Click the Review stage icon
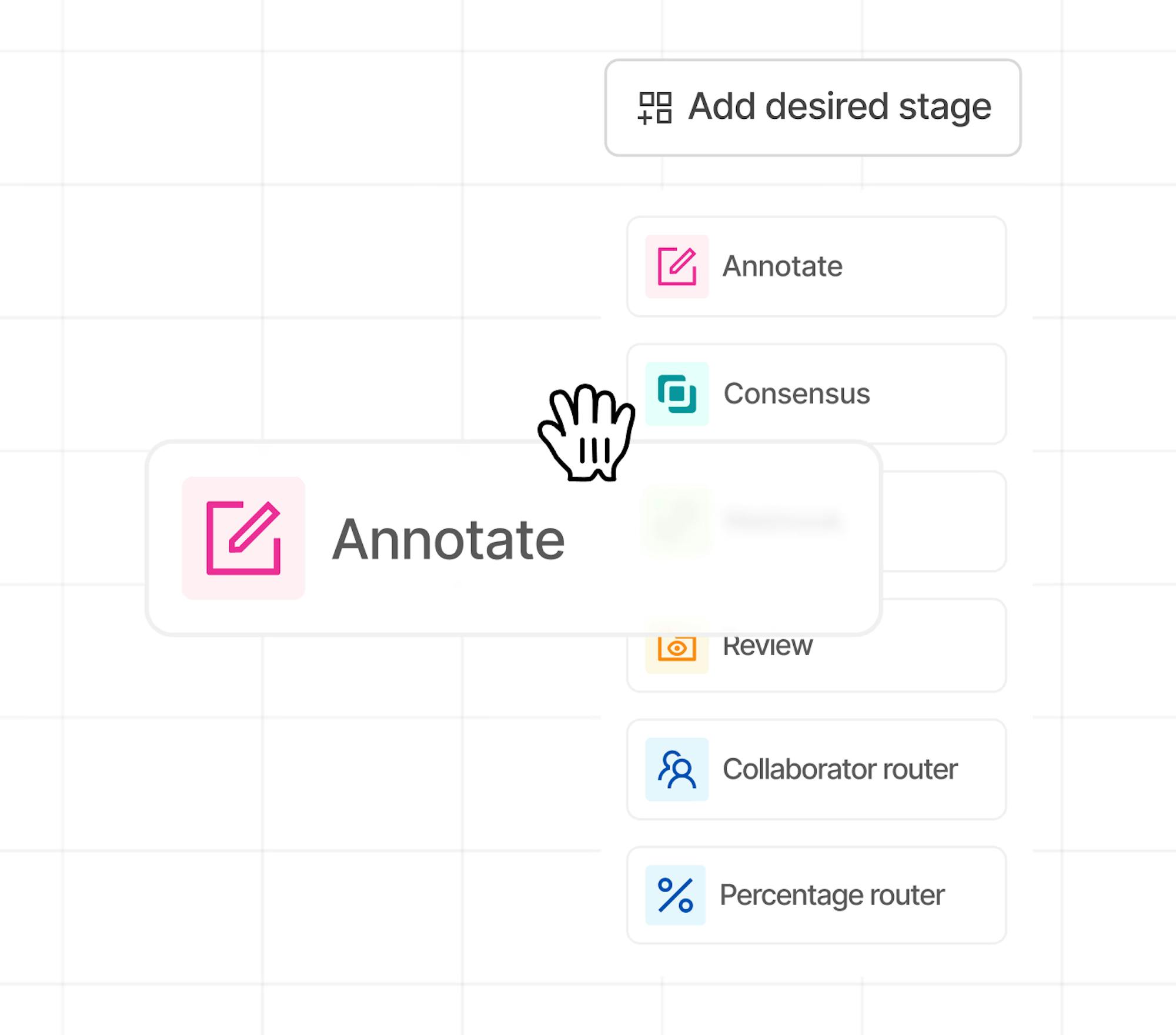 (676, 644)
